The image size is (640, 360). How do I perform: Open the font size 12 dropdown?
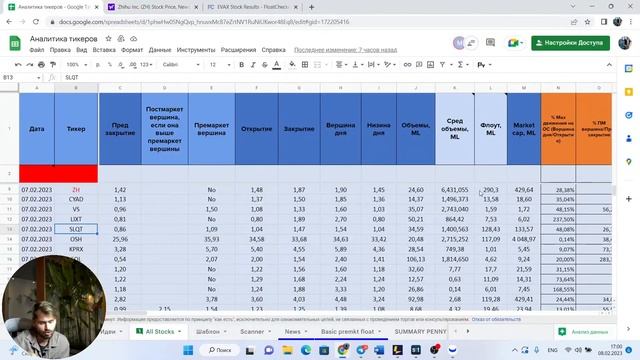click(x=220, y=64)
